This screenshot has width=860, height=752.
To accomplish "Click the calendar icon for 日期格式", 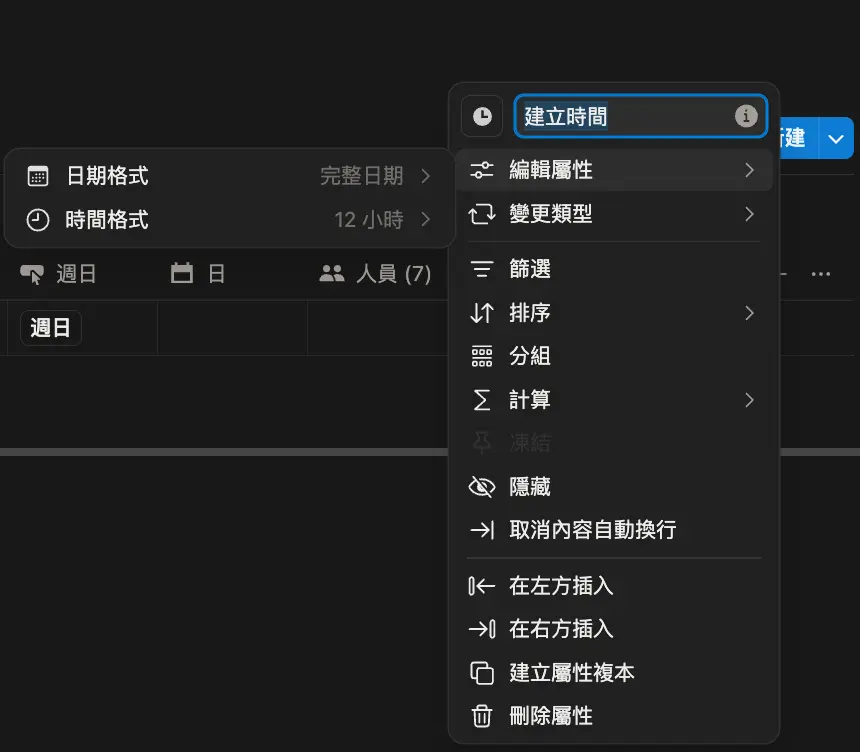I will coord(38,176).
